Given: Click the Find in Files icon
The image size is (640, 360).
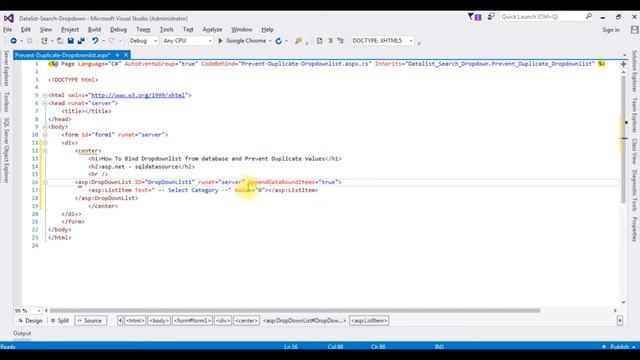Looking at the screenshot, I should pos(299,41).
